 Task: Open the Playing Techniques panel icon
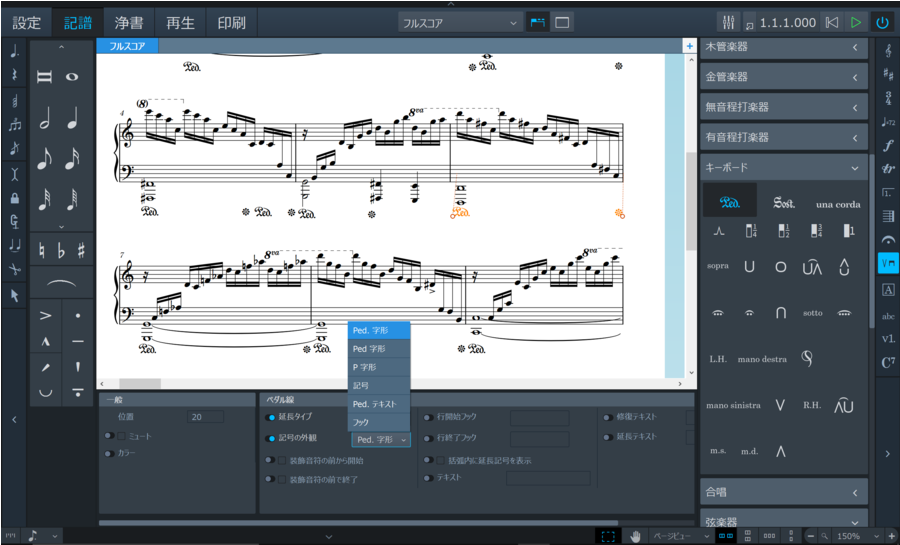[x=888, y=263]
